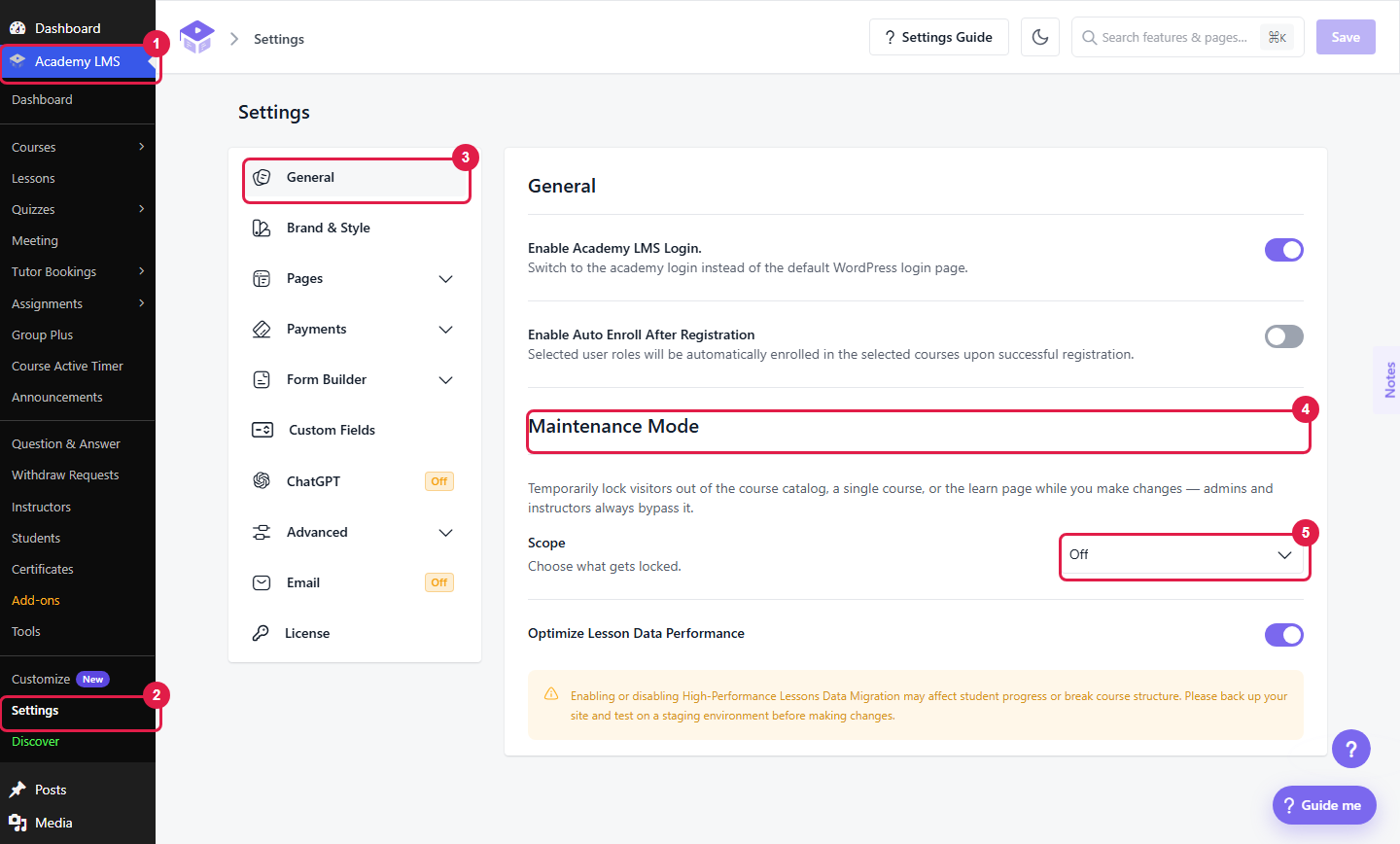The width and height of the screenshot is (1400, 844).
Task: Open the round help question-mark bubble
Action: coord(1351,749)
